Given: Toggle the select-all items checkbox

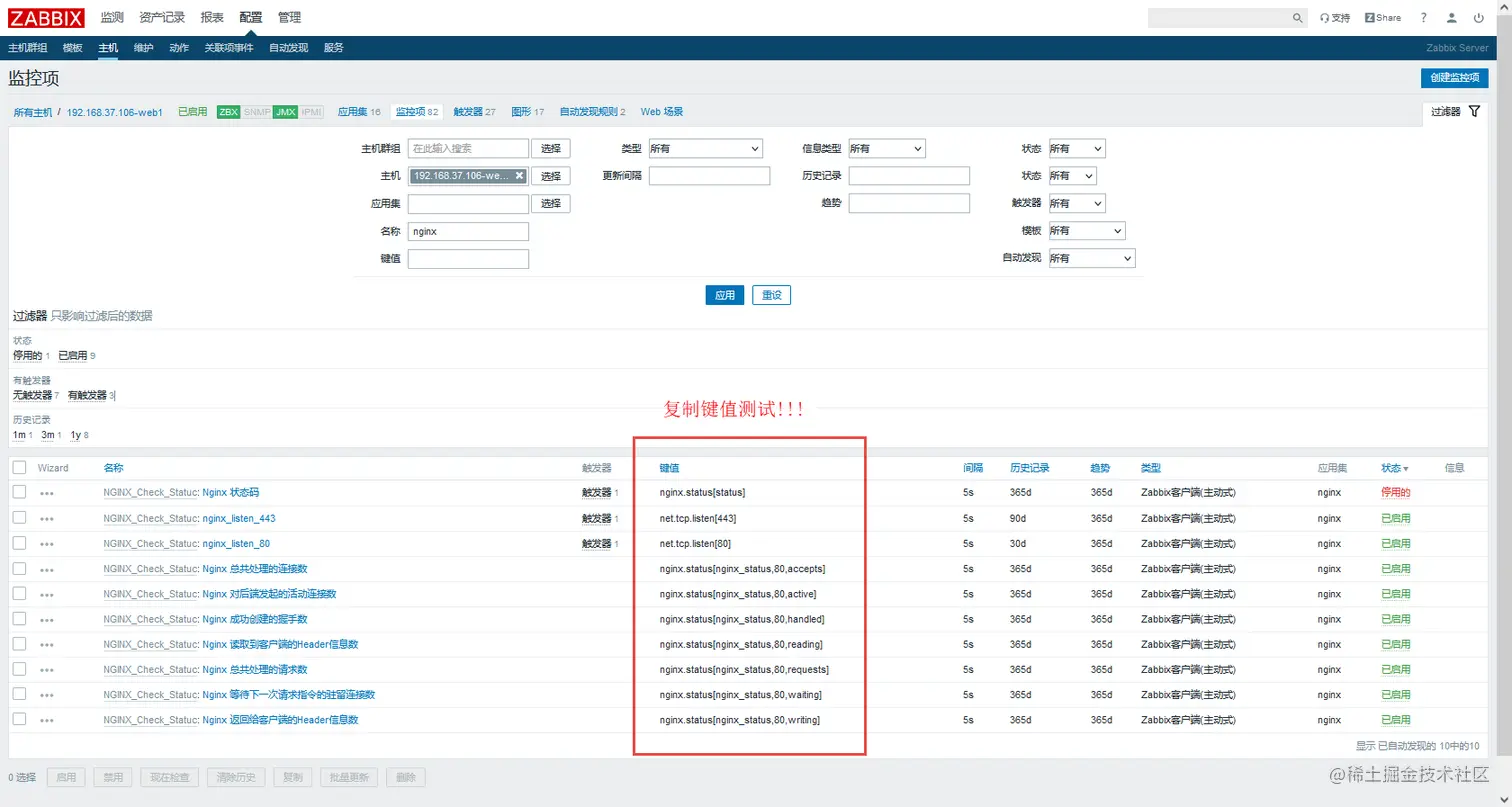Looking at the screenshot, I should [x=19, y=467].
